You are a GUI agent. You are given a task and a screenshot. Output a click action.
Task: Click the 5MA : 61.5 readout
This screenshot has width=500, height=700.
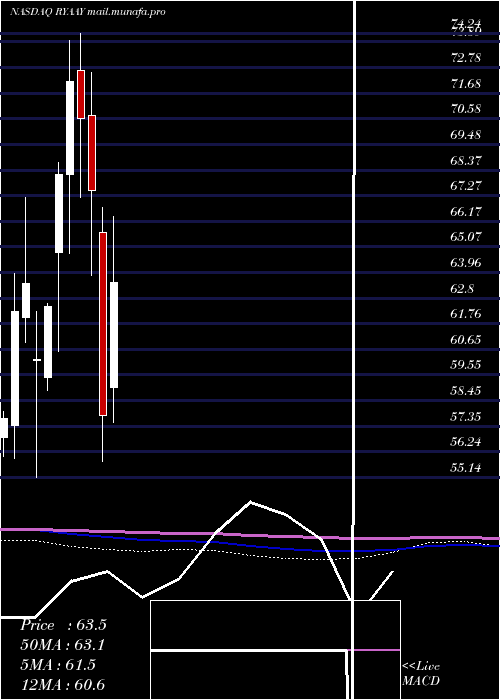coord(58,665)
